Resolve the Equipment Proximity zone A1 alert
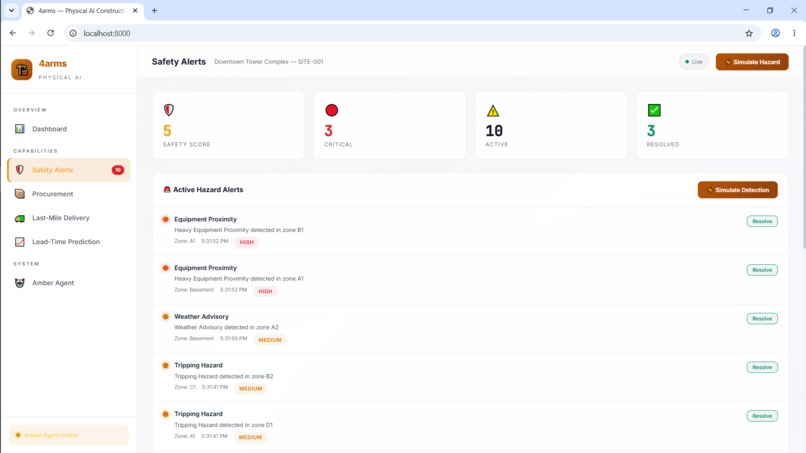The width and height of the screenshot is (806, 453). [x=762, y=270]
